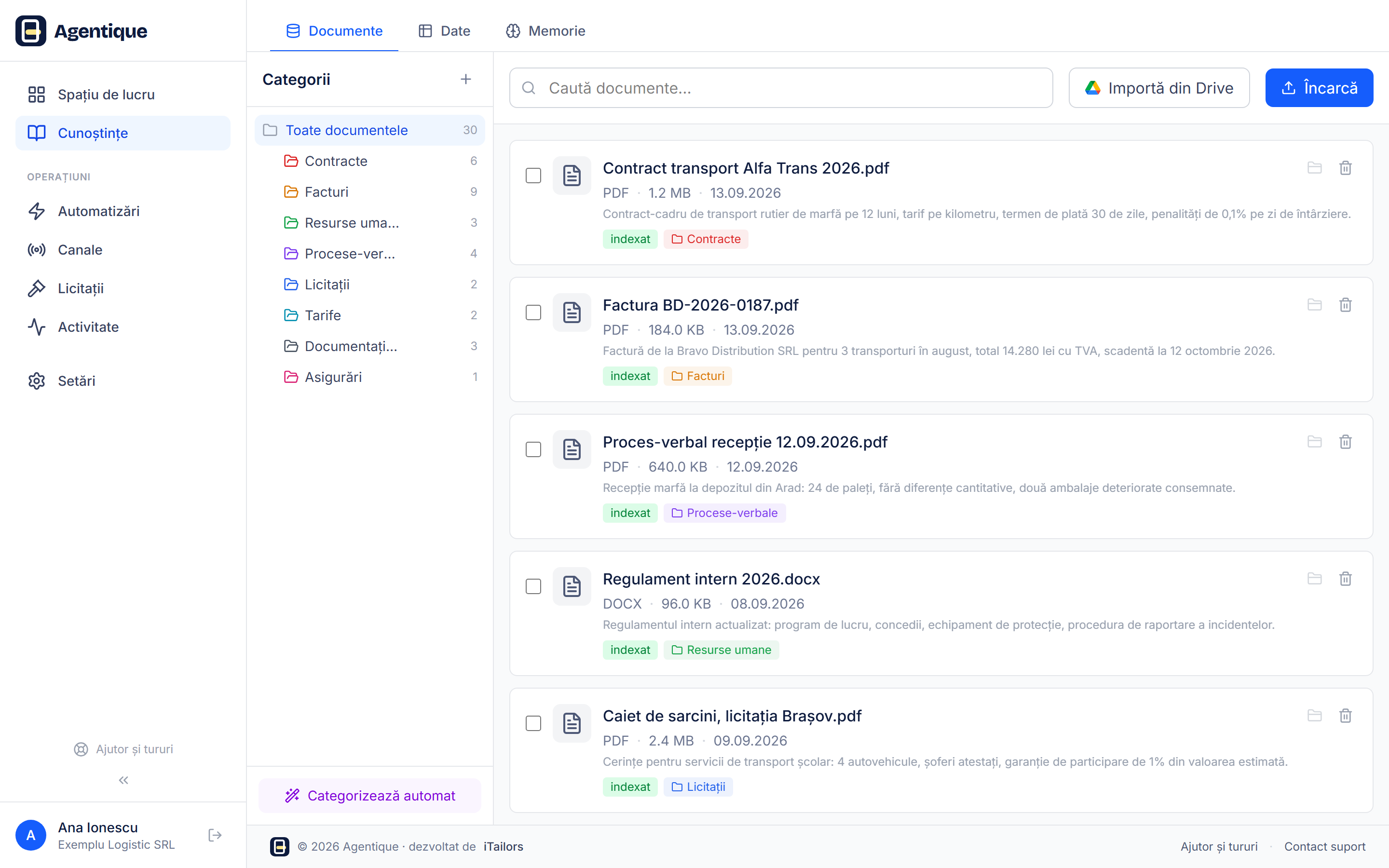Filter by the Facturi category
1389x868 pixels.
click(380, 192)
